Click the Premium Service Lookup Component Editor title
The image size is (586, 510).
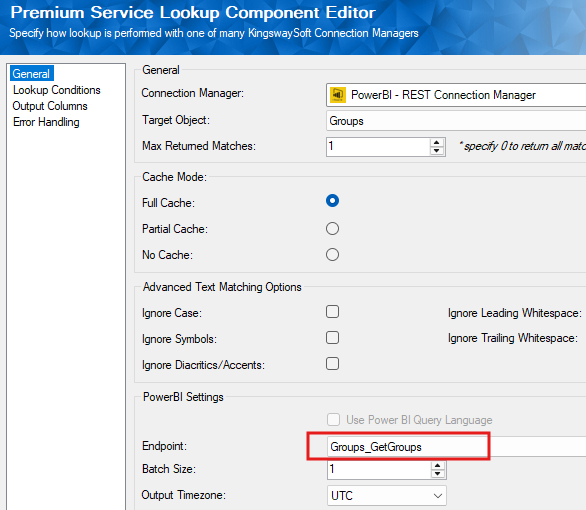193,12
